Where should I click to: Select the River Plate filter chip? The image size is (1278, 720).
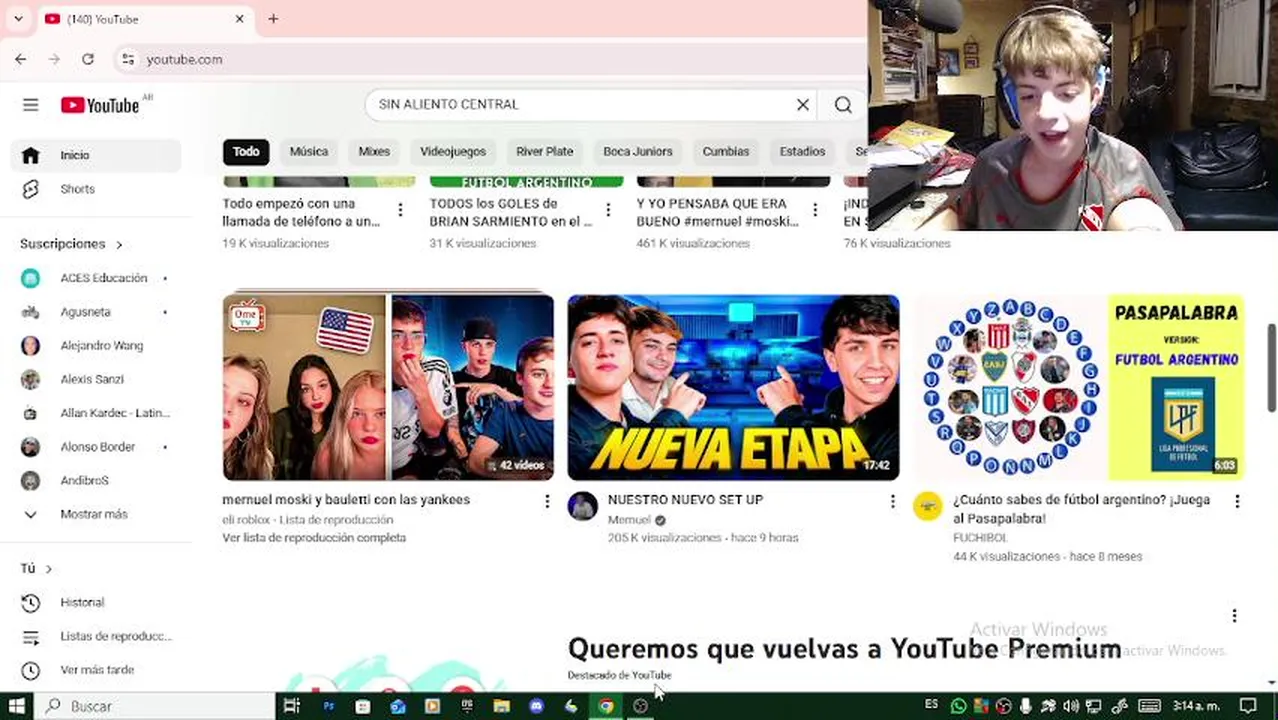click(x=544, y=151)
